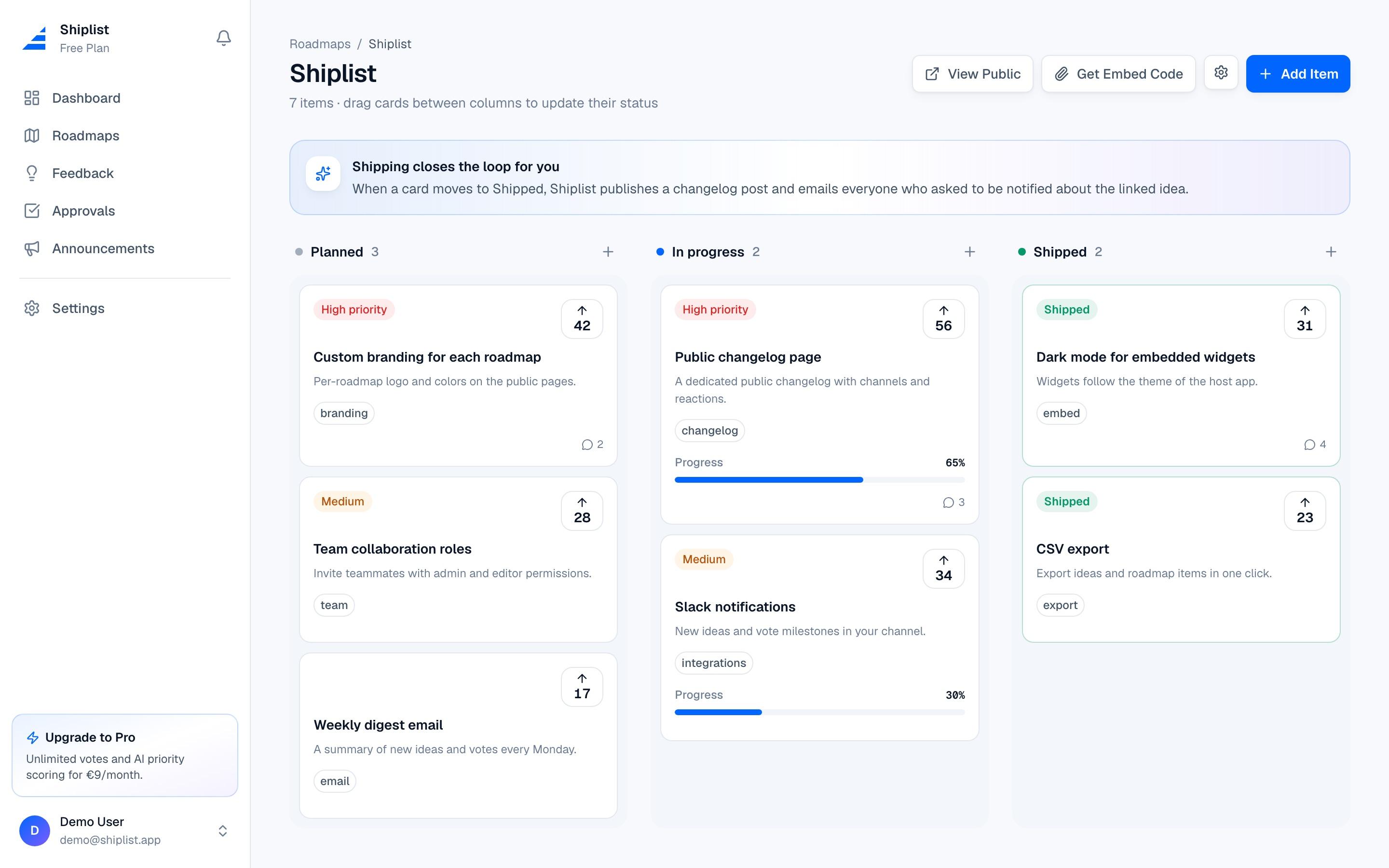Screen dimensions: 1389x868
Task: Open Approvals in sidebar
Action: (124, 211)
